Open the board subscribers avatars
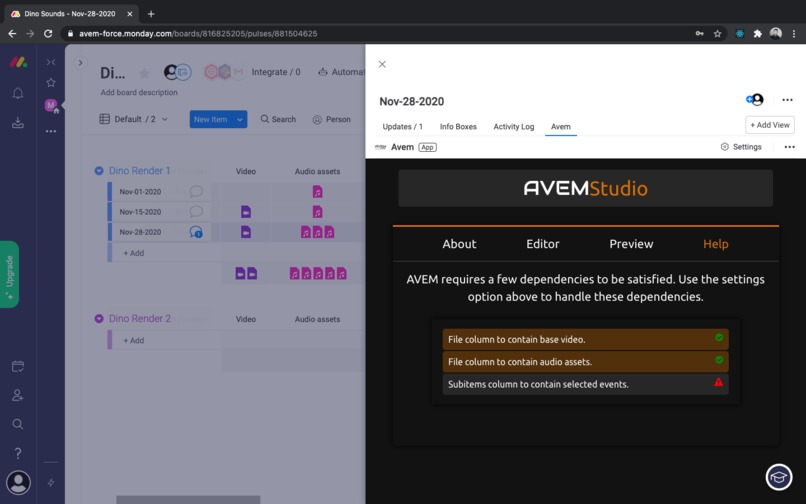This screenshot has height=504, width=806. click(x=177, y=72)
